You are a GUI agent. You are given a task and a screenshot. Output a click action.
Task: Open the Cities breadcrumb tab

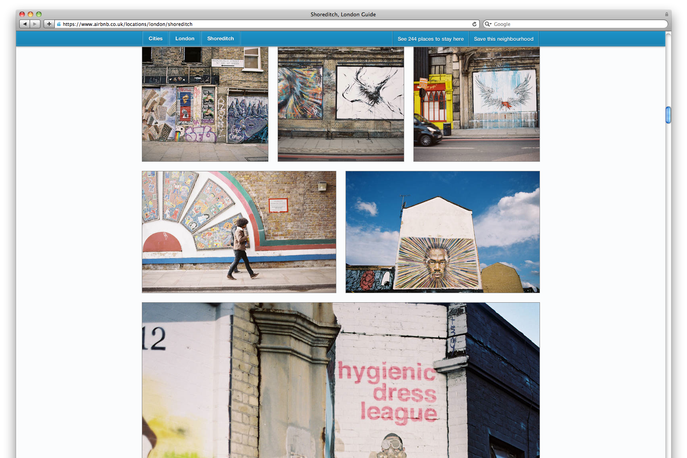155,39
